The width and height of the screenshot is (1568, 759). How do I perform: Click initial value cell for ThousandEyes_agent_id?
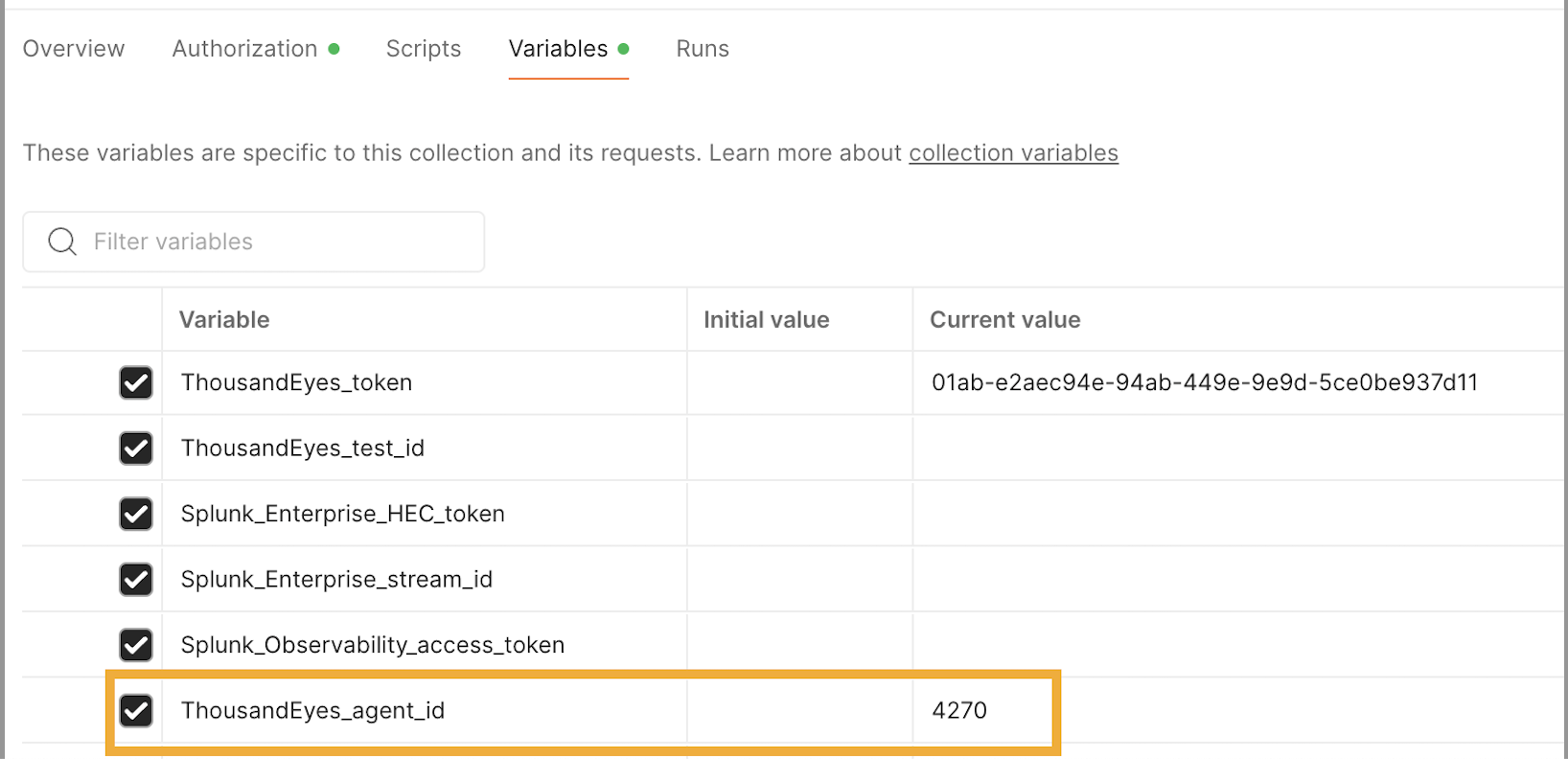click(800, 710)
